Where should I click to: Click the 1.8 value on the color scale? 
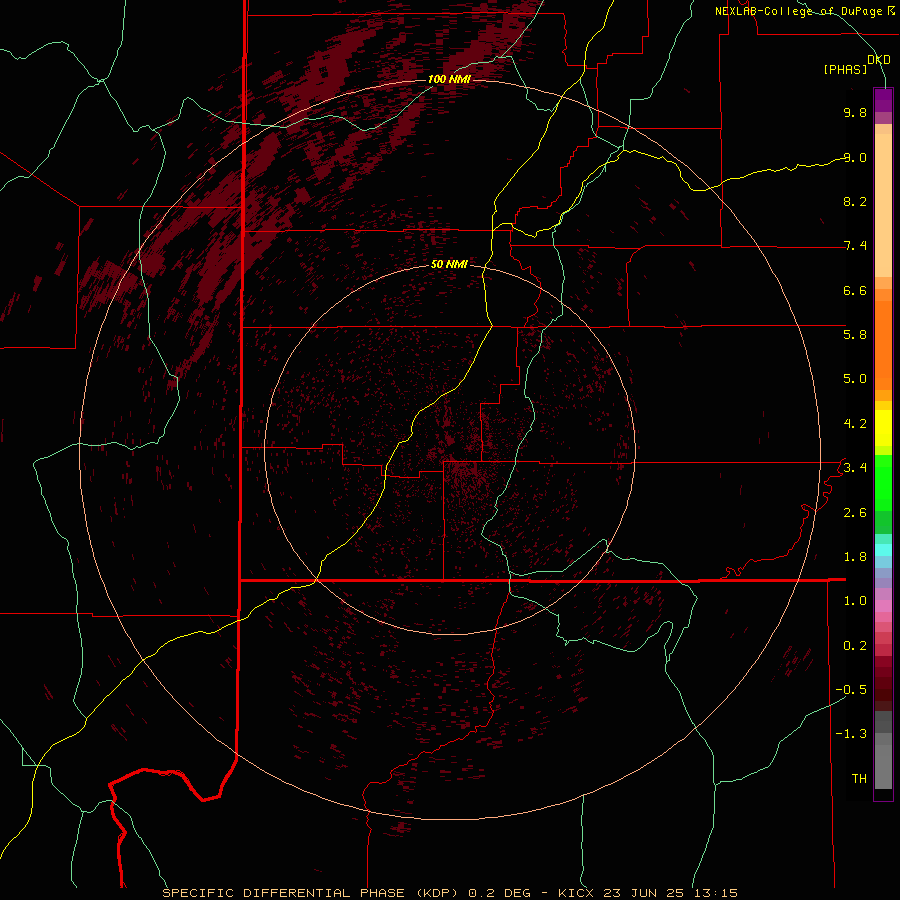coord(855,556)
